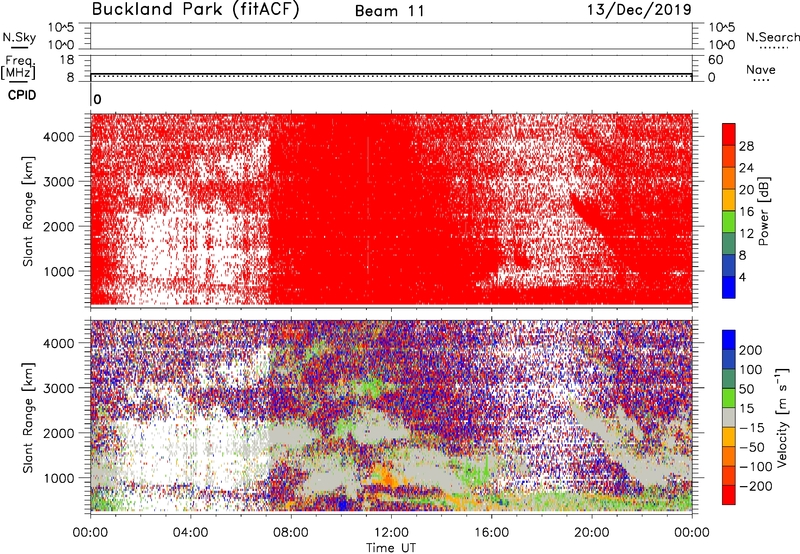Click the blue bottom segment of power colorbar
The height and width of the screenshot is (554, 800).
click(729, 288)
